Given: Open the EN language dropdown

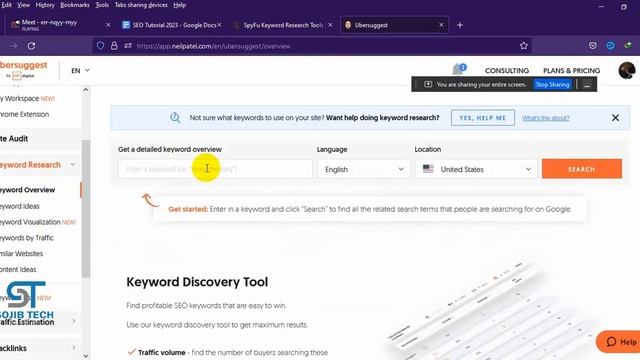Looking at the screenshot, I should tap(80, 71).
